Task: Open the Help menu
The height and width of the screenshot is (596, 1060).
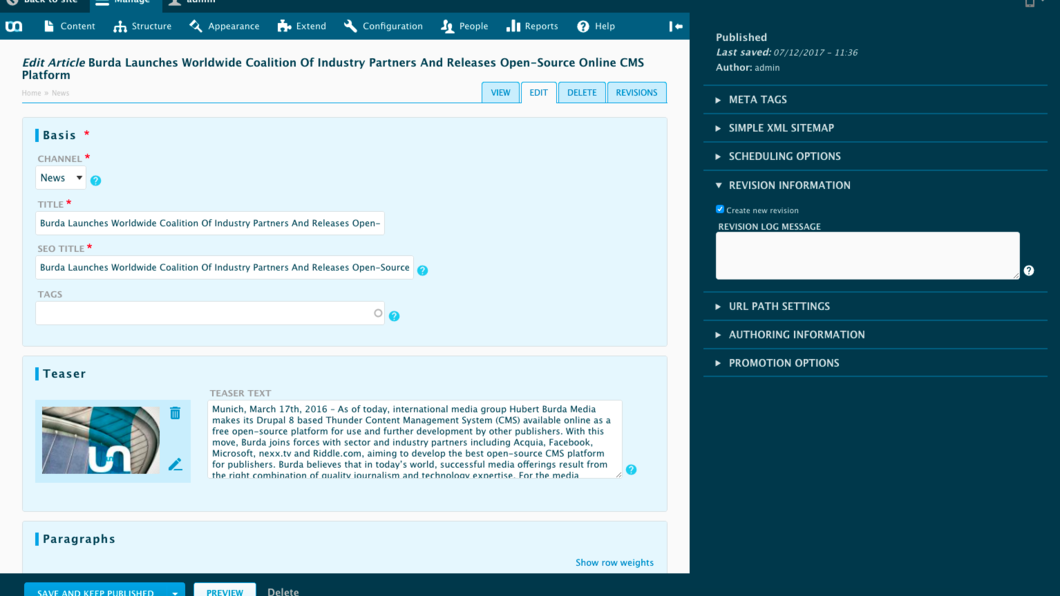Action: point(596,26)
